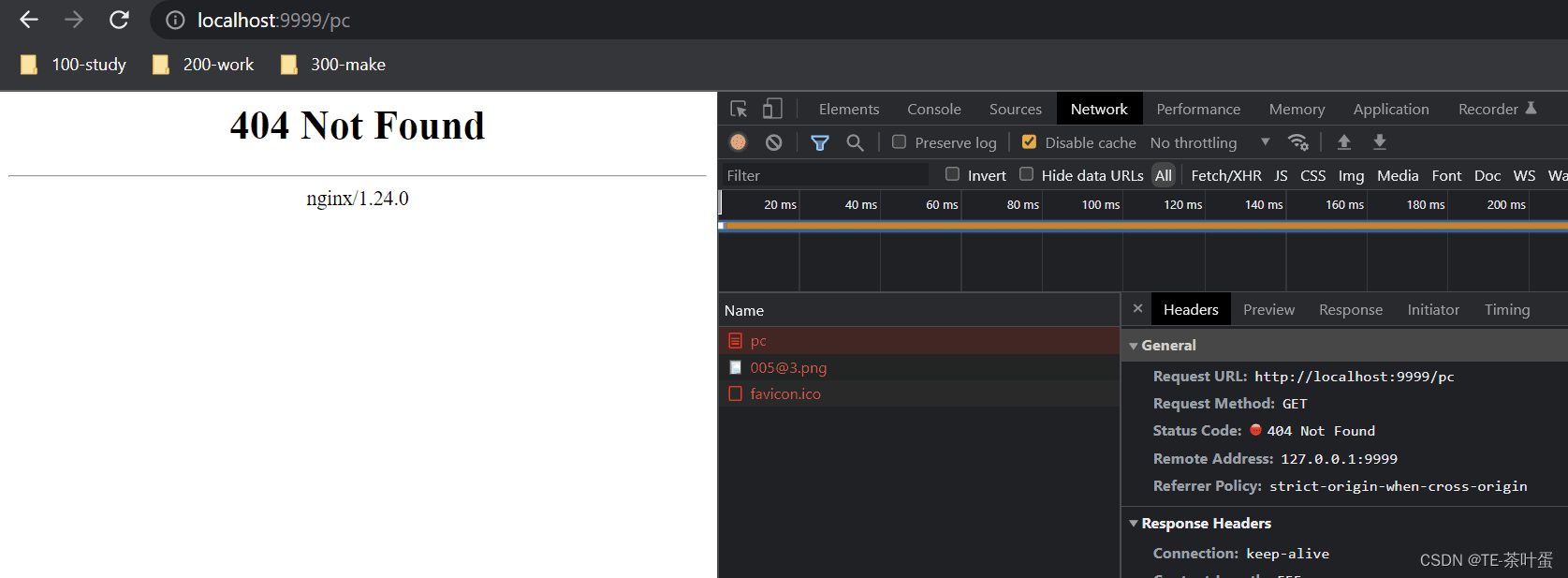
Task: Click the site information icon in address bar
Action: tap(175, 20)
